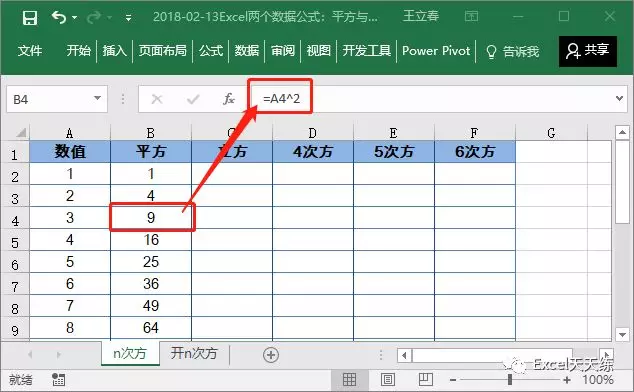
Task: Click the Insert Function fx icon
Action: pos(228,99)
